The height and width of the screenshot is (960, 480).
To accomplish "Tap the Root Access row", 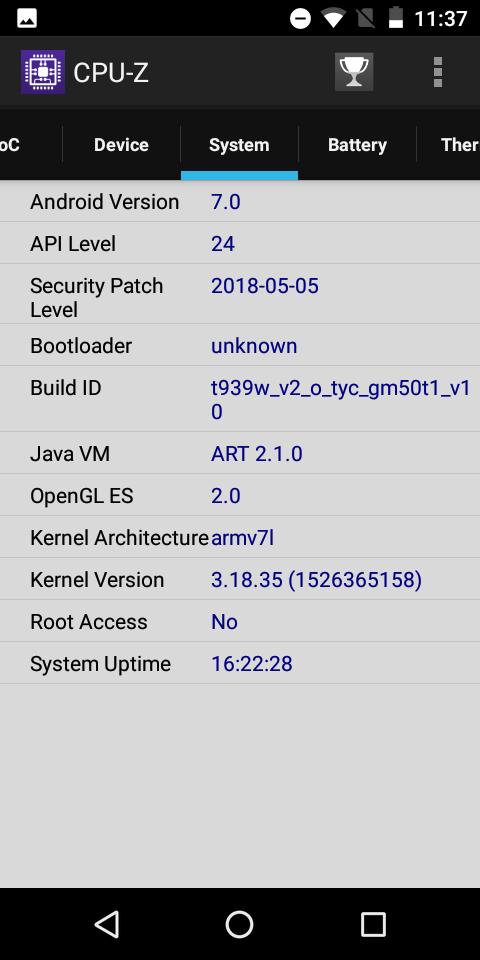I will [240, 621].
